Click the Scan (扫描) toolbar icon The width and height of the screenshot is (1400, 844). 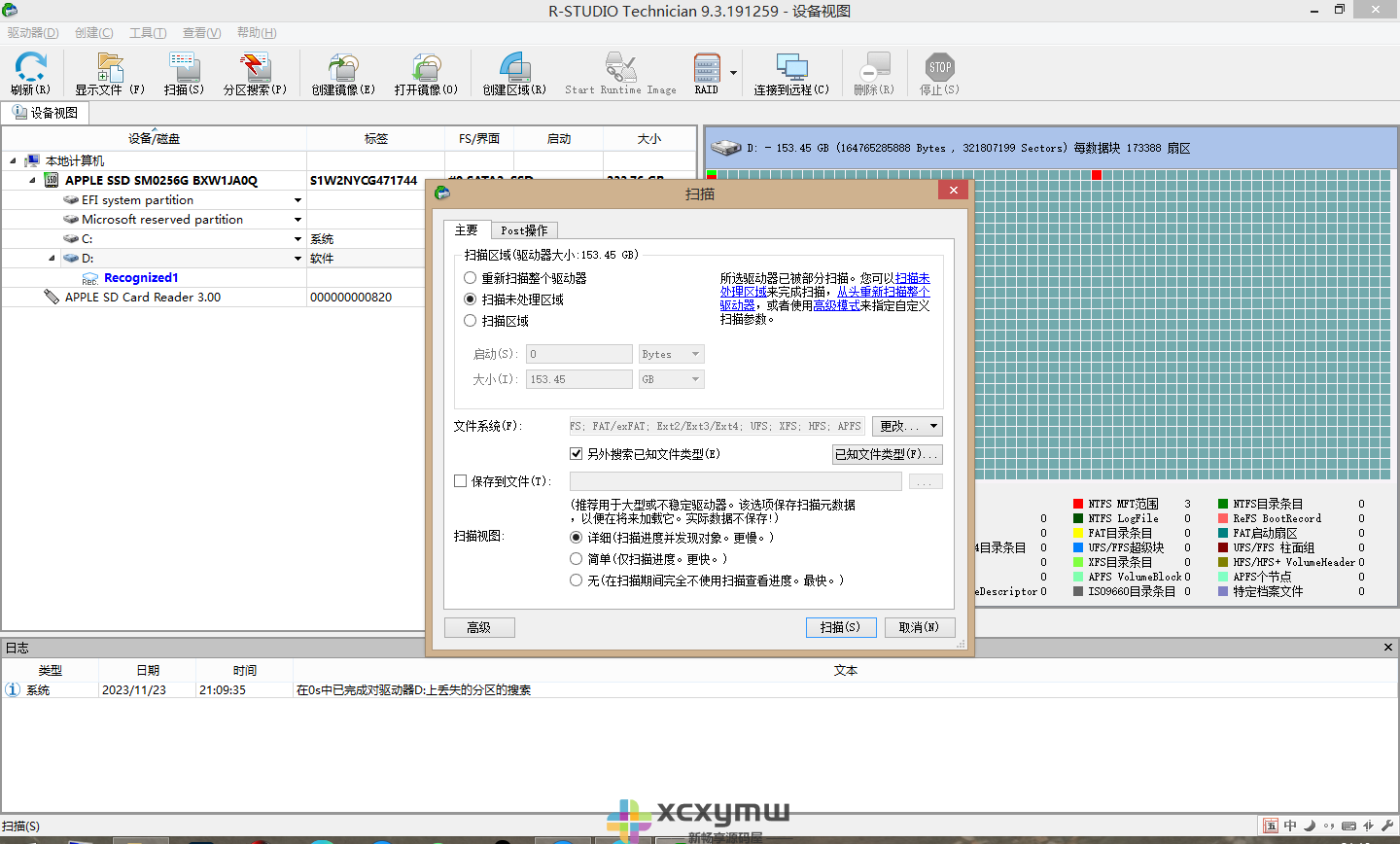tap(184, 68)
